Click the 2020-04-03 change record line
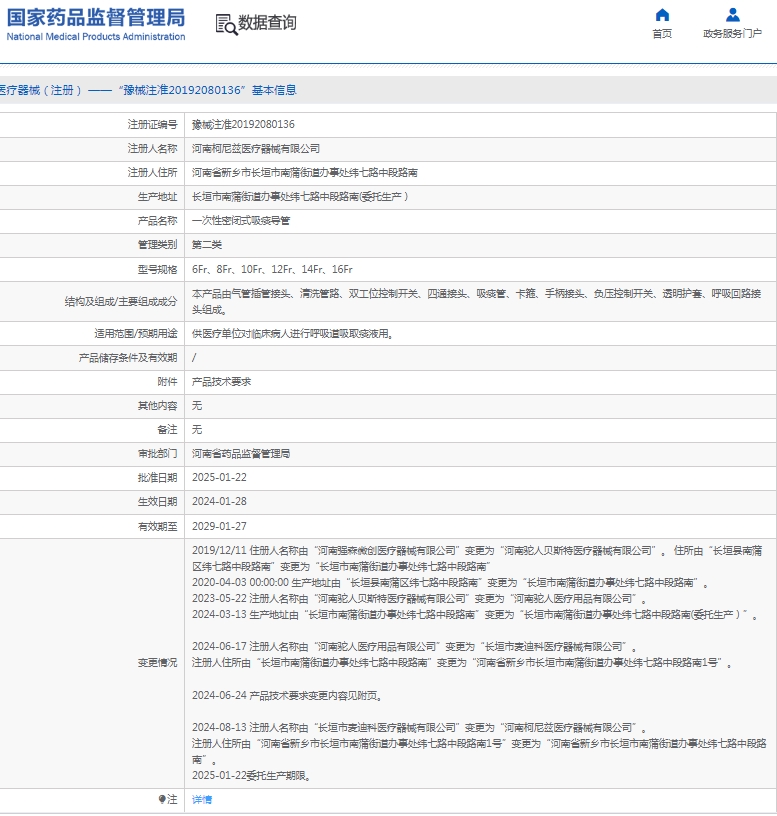 point(450,582)
